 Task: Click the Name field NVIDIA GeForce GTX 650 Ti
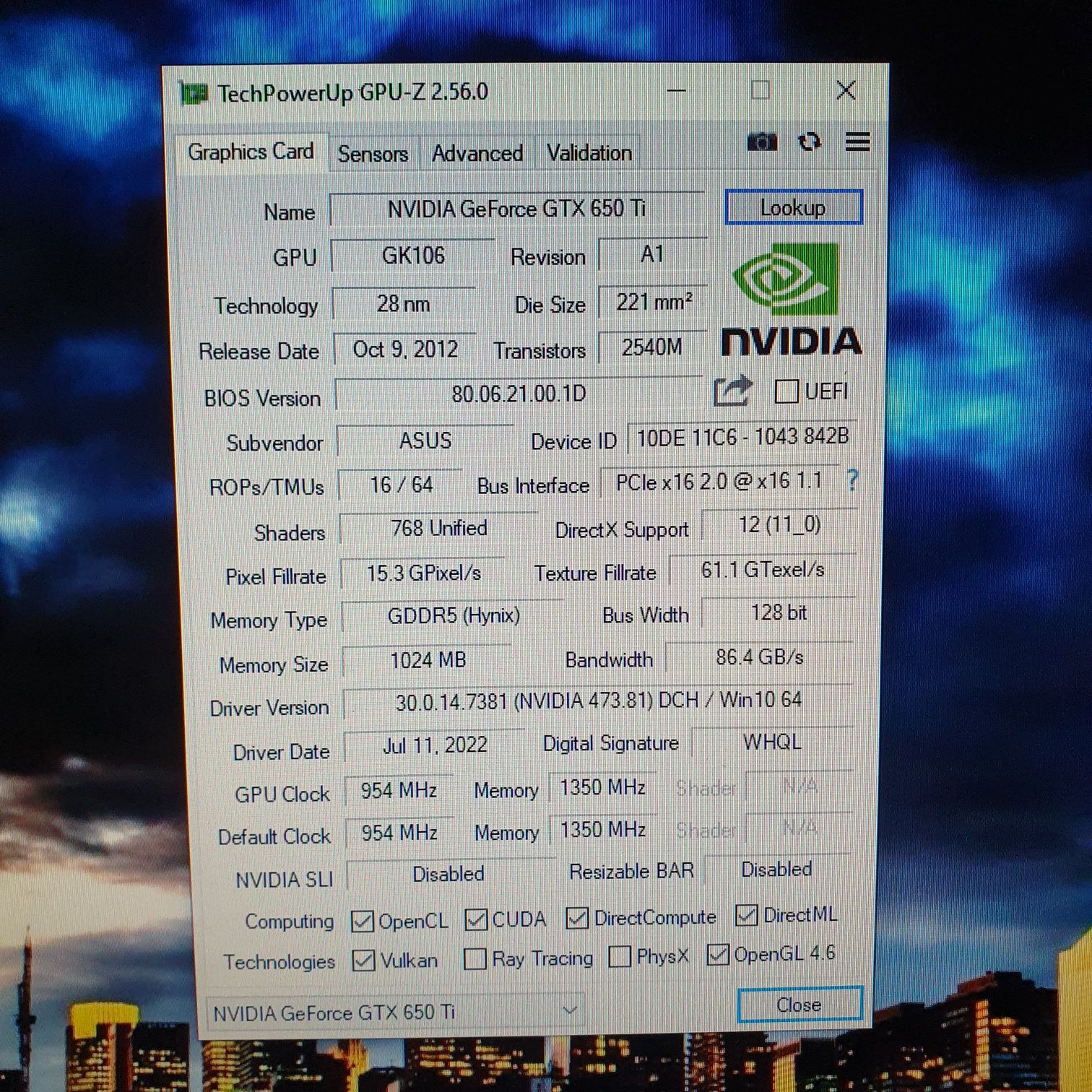coord(517,209)
